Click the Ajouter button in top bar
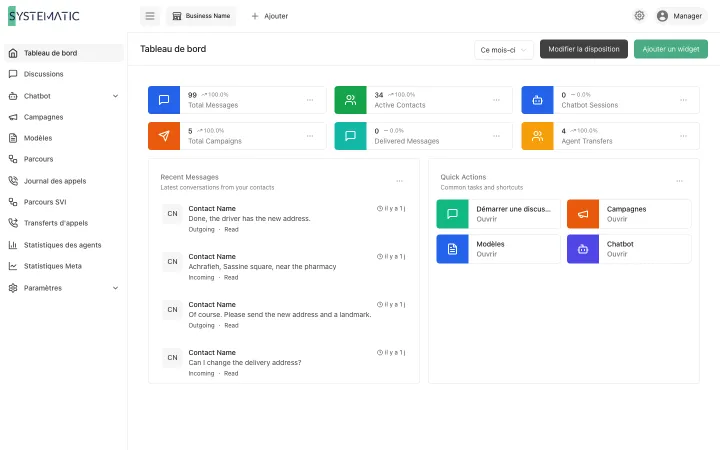Screen dimensions: 720x450 point(270,16)
